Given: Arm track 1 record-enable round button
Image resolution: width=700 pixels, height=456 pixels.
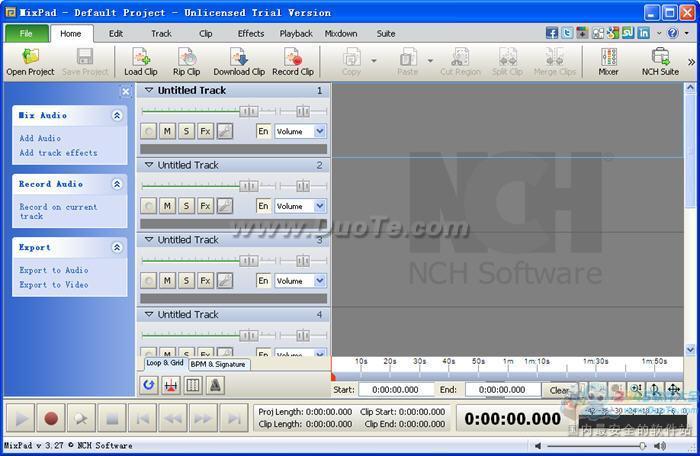Looking at the screenshot, I should point(149,131).
